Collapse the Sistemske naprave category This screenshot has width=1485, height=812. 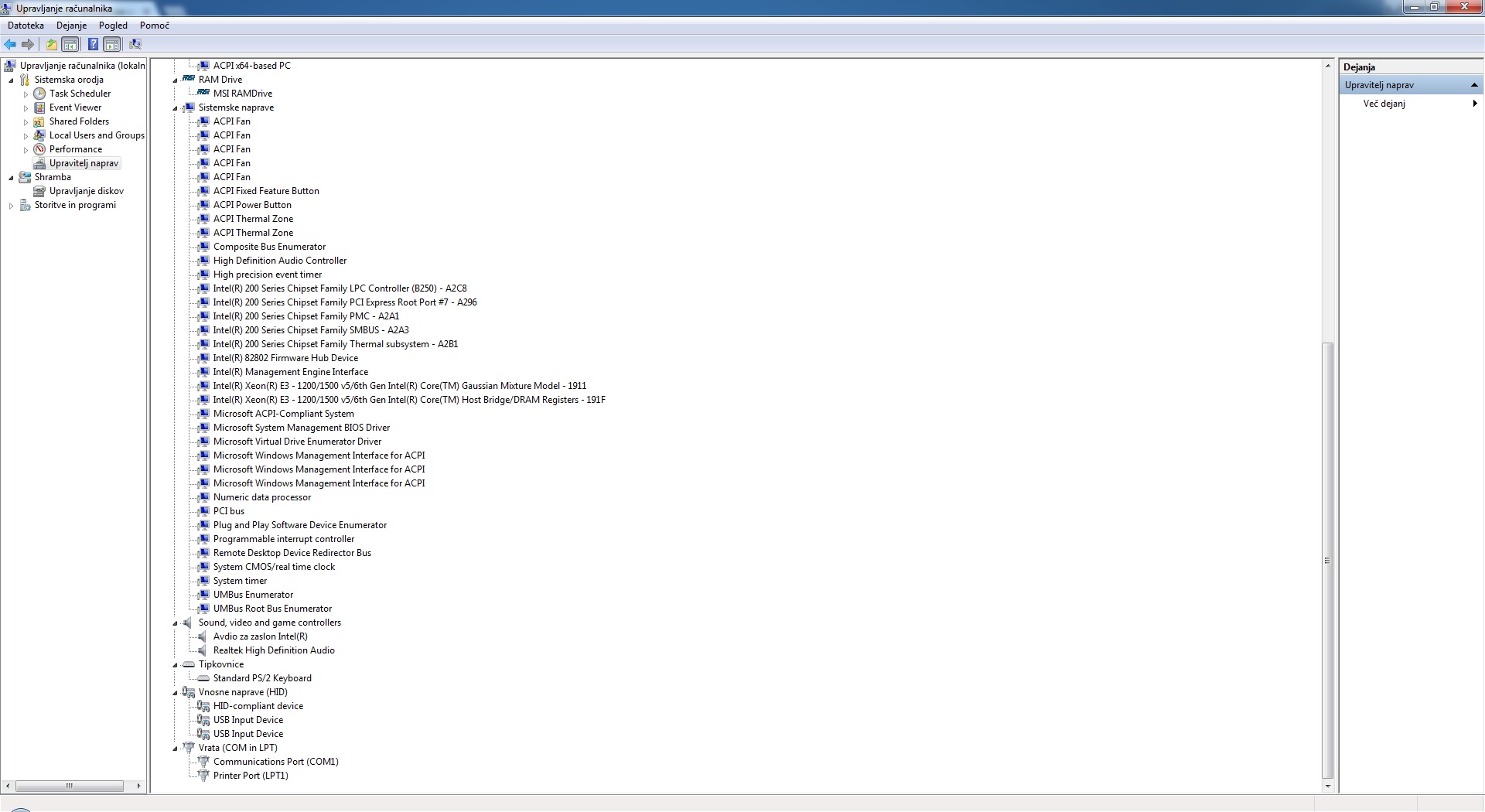point(175,108)
